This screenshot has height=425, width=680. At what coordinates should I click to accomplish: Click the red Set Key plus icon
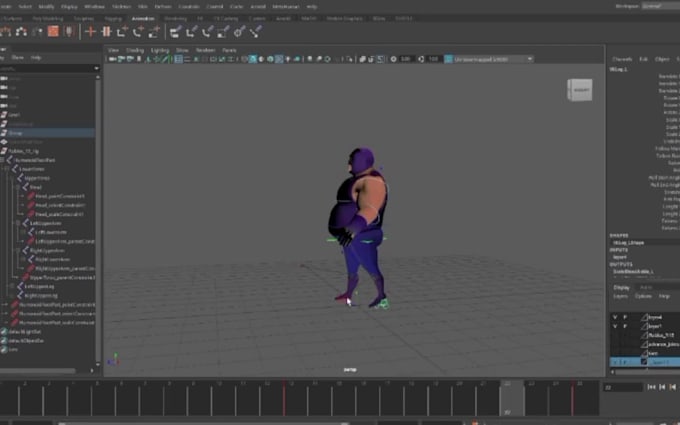point(90,31)
